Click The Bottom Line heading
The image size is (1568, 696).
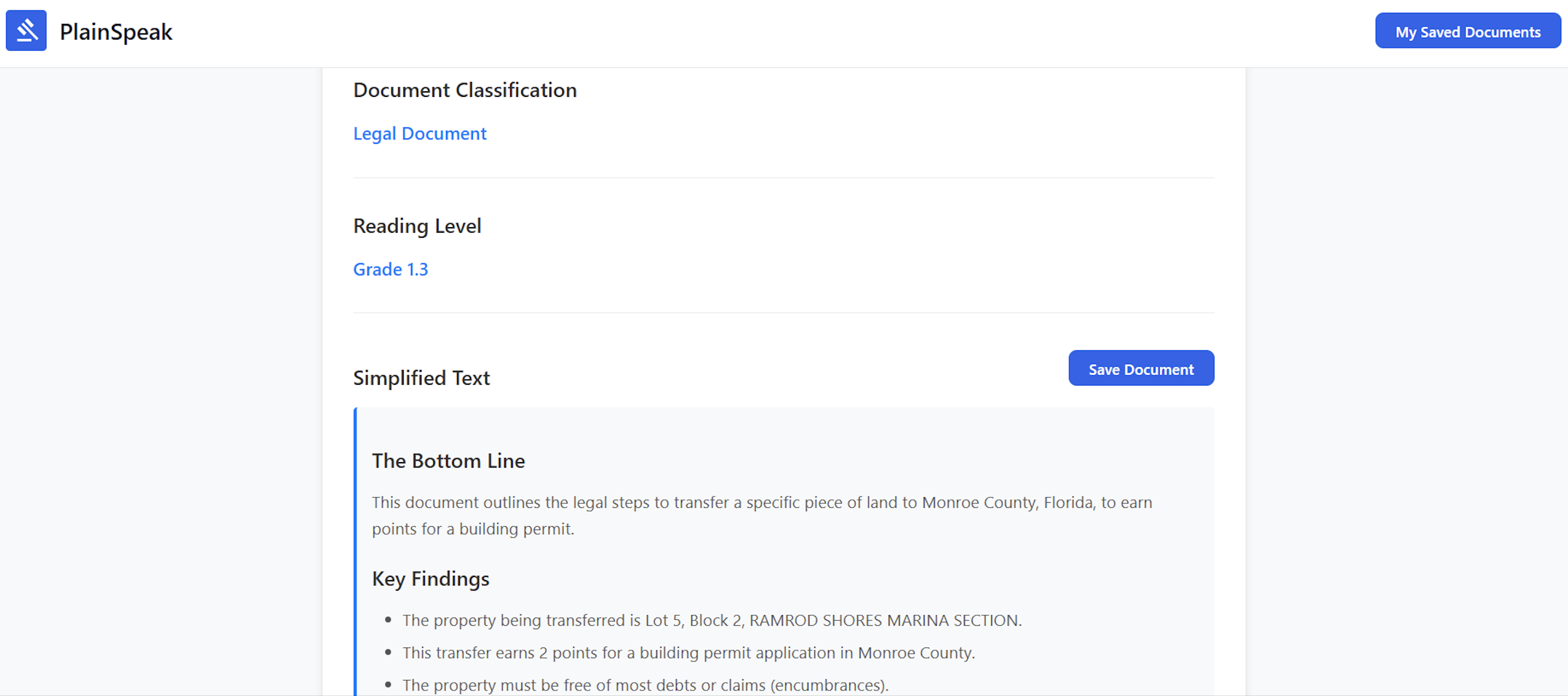point(448,461)
